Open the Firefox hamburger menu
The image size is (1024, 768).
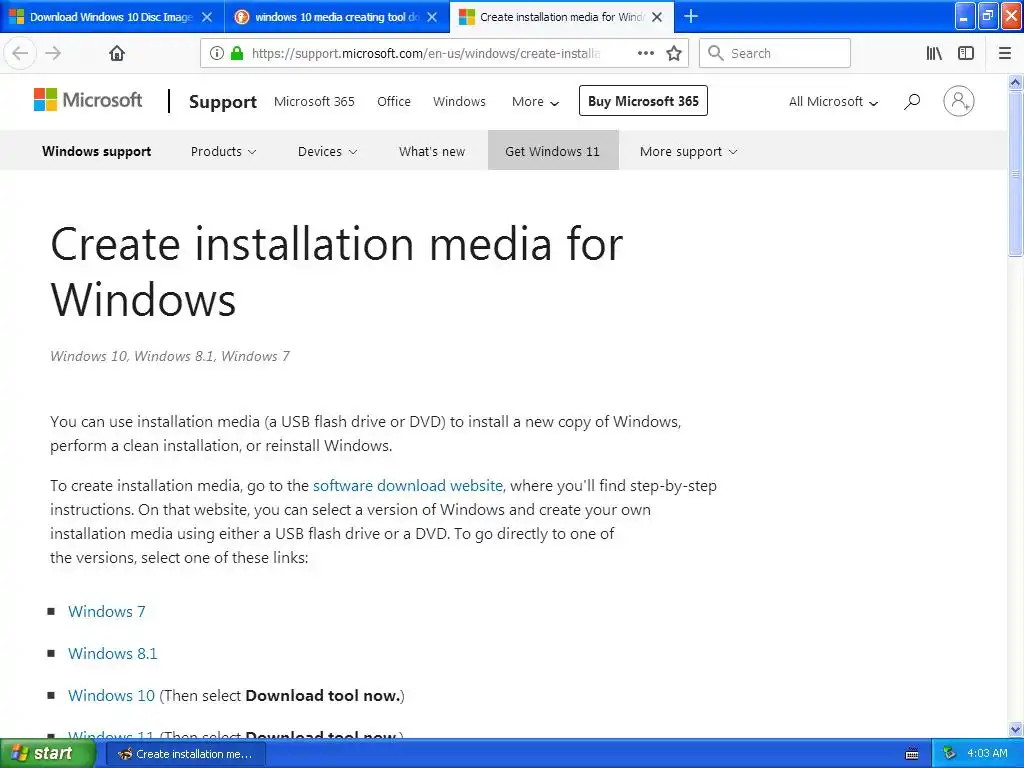pos(1005,54)
